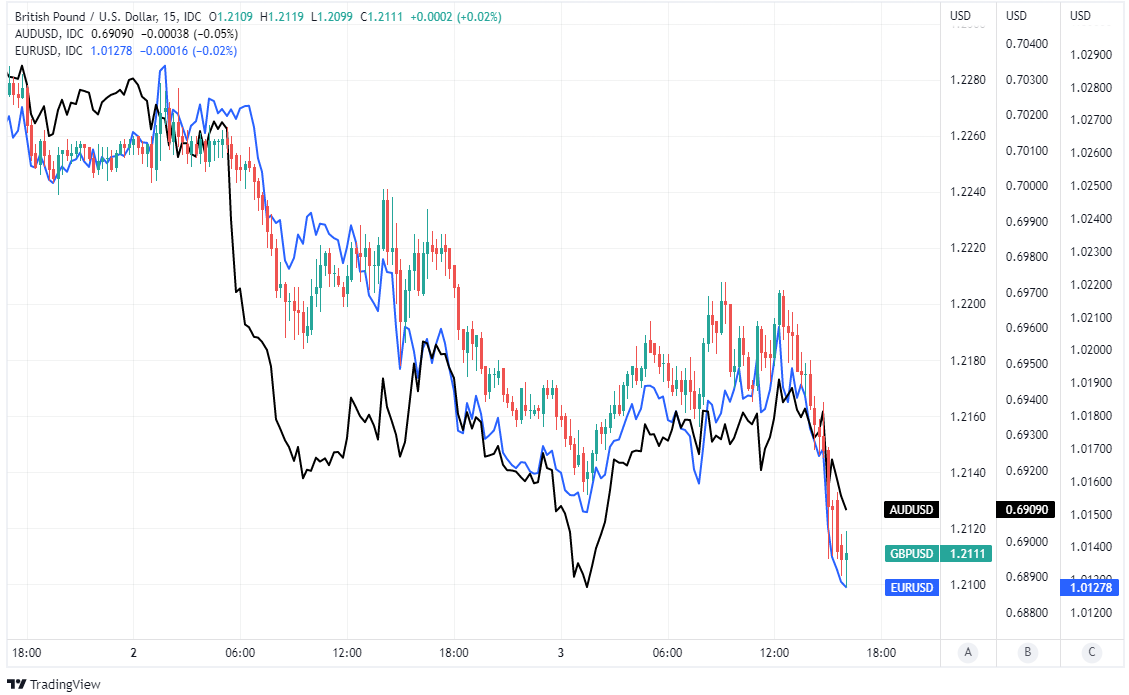Click the black AUDUSD series label
The width and height of the screenshot is (1129, 695).
[x=911, y=510]
